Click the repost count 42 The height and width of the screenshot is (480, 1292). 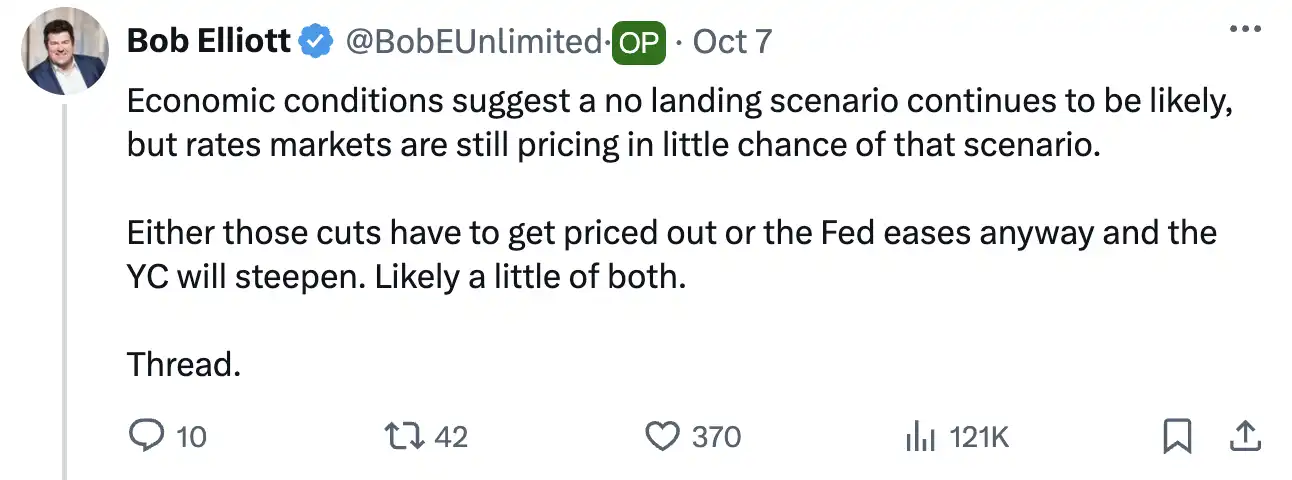click(452, 437)
